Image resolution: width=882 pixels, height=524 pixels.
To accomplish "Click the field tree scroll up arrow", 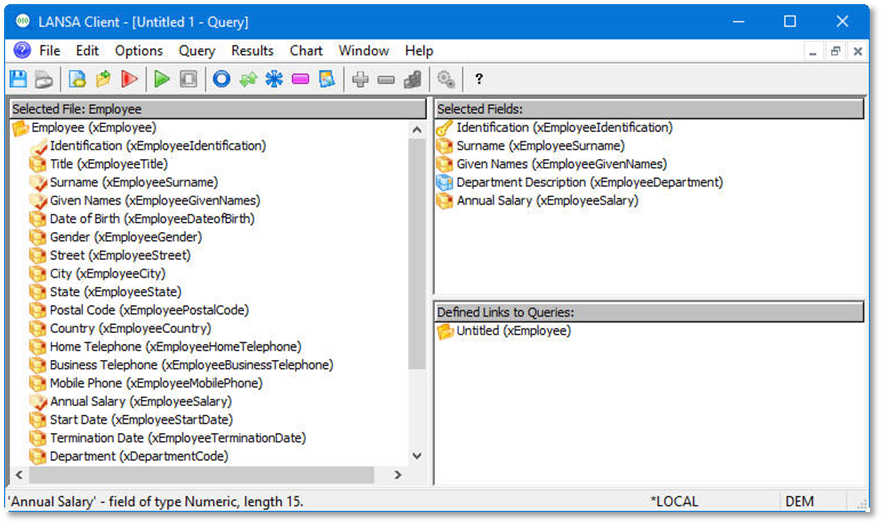I will (x=417, y=130).
